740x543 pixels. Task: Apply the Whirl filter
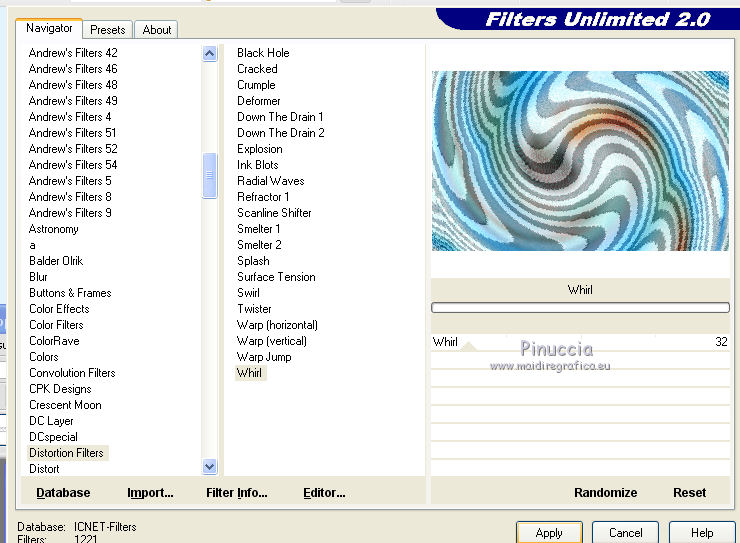(x=549, y=533)
